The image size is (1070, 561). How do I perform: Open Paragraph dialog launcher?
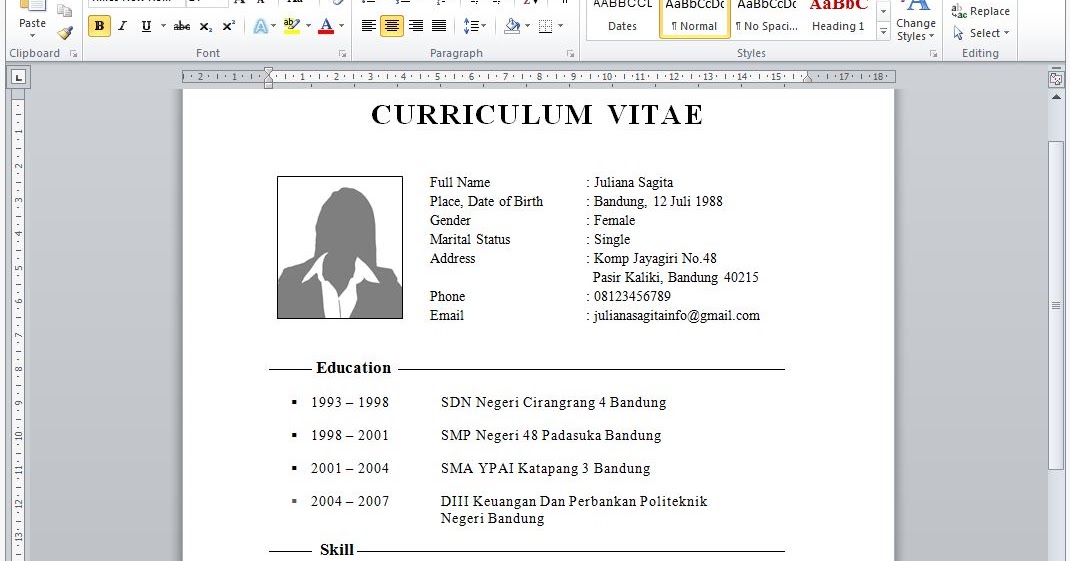point(570,53)
